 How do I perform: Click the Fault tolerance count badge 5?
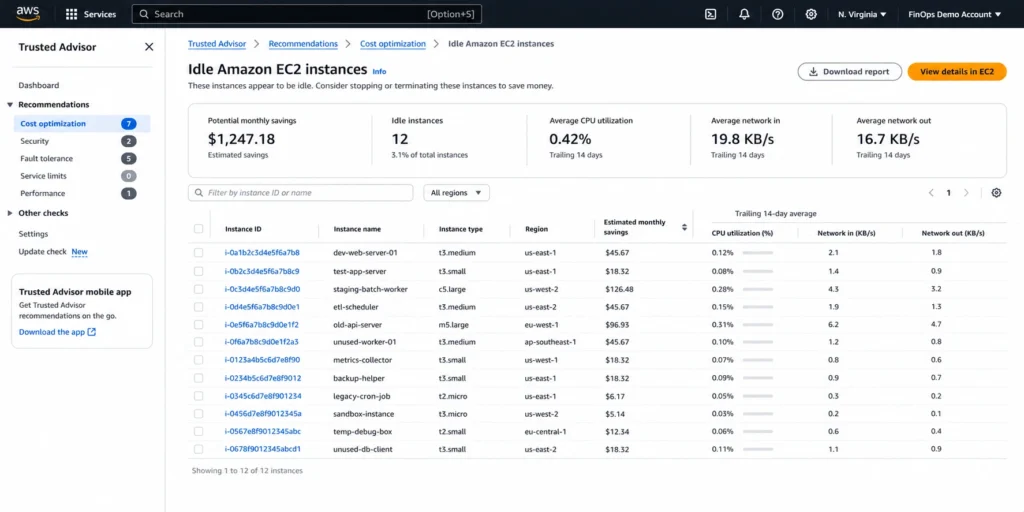[129, 159]
